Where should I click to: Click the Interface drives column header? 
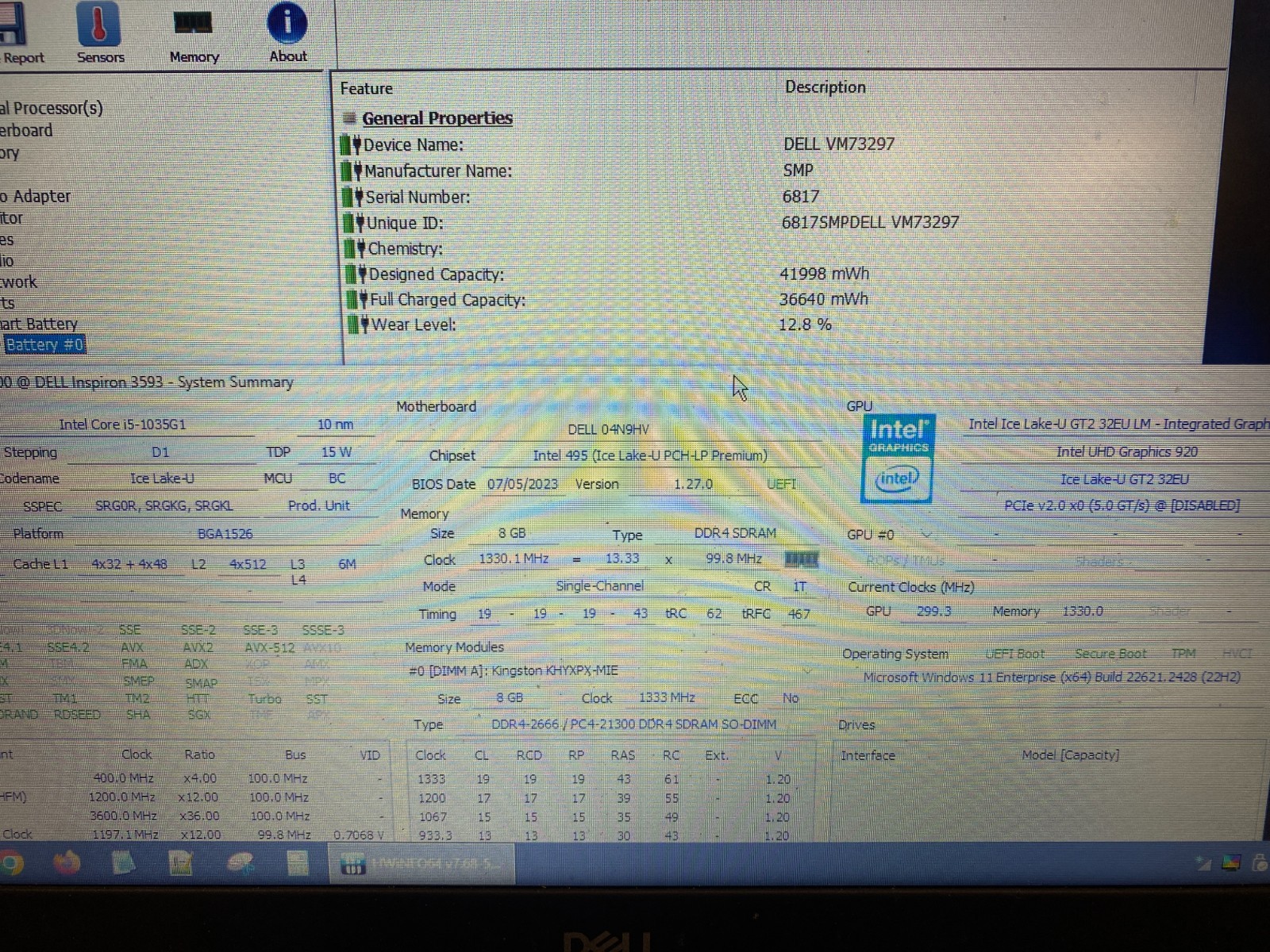click(868, 756)
